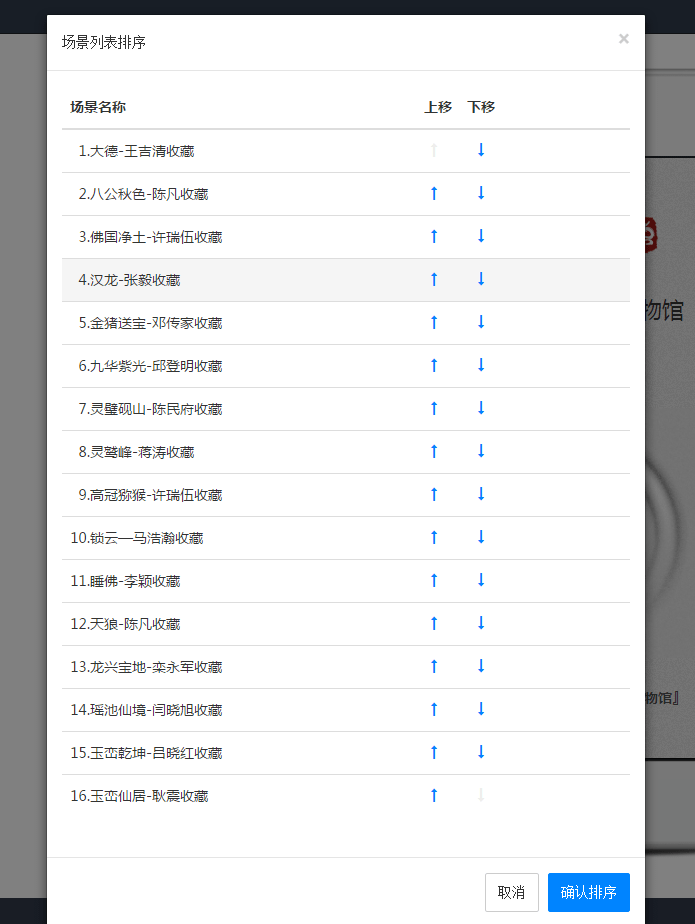The image size is (695, 924).
Task: Select row text 8.灵鹫峰-蒋涛收藏
Action: pyautogui.click(x=136, y=453)
